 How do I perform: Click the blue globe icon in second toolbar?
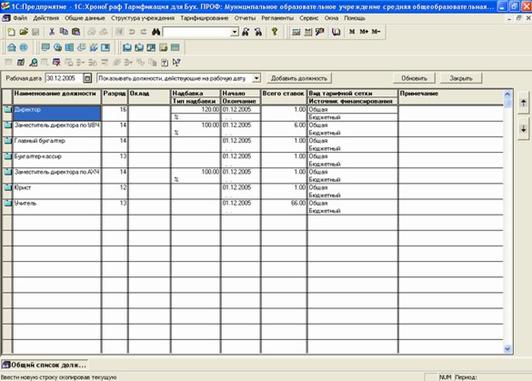click(24, 47)
